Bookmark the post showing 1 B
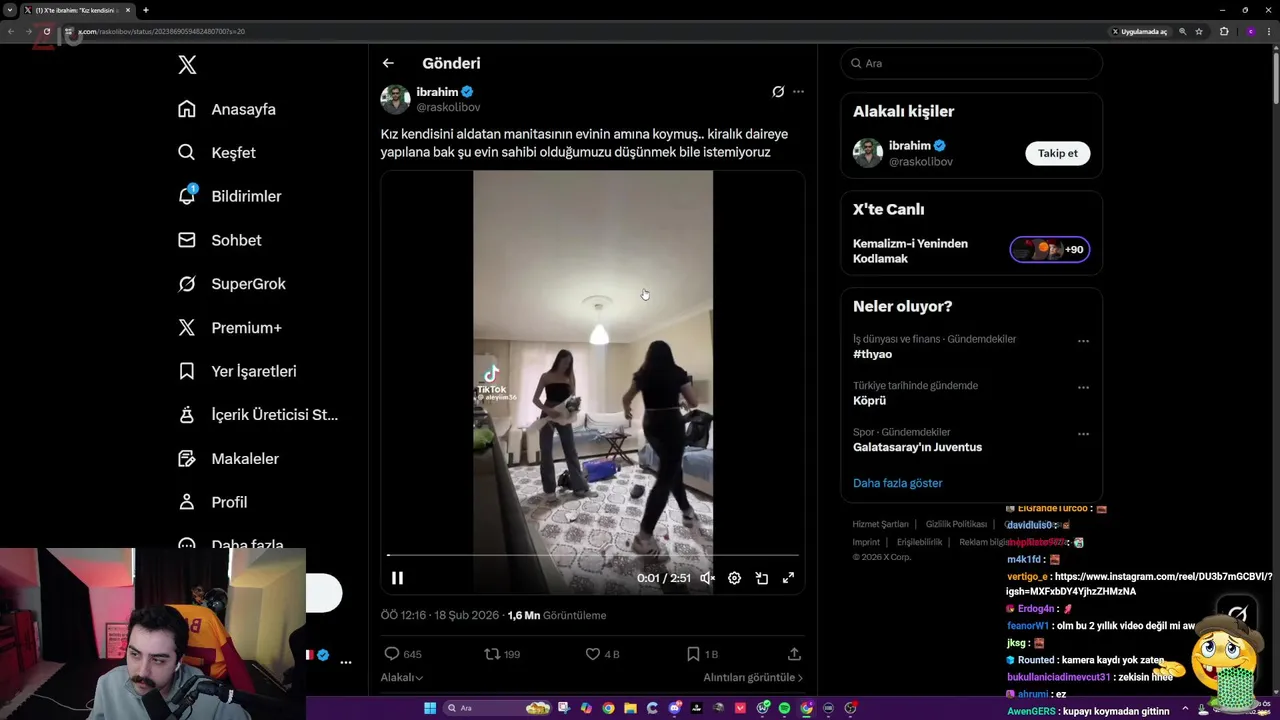Image resolution: width=1280 pixels, height=720 pixels. [702, 654]
